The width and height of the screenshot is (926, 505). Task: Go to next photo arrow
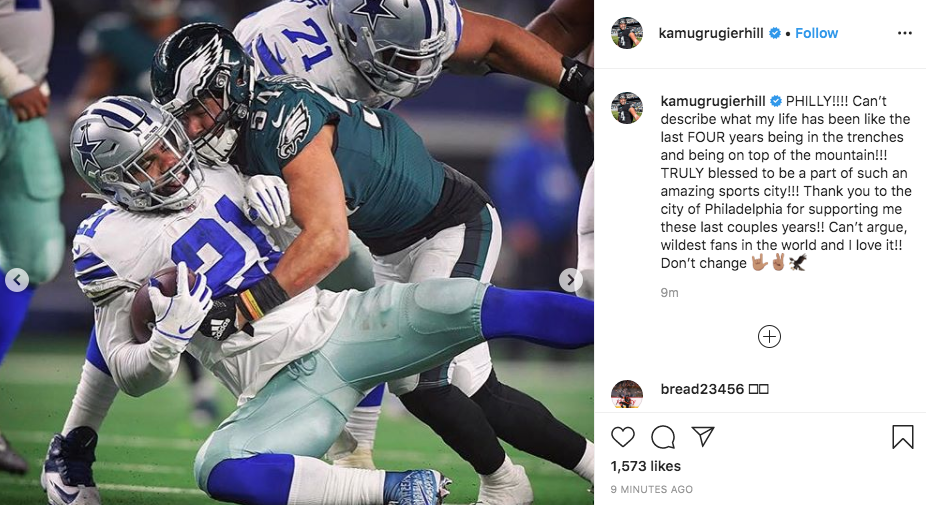570,280
